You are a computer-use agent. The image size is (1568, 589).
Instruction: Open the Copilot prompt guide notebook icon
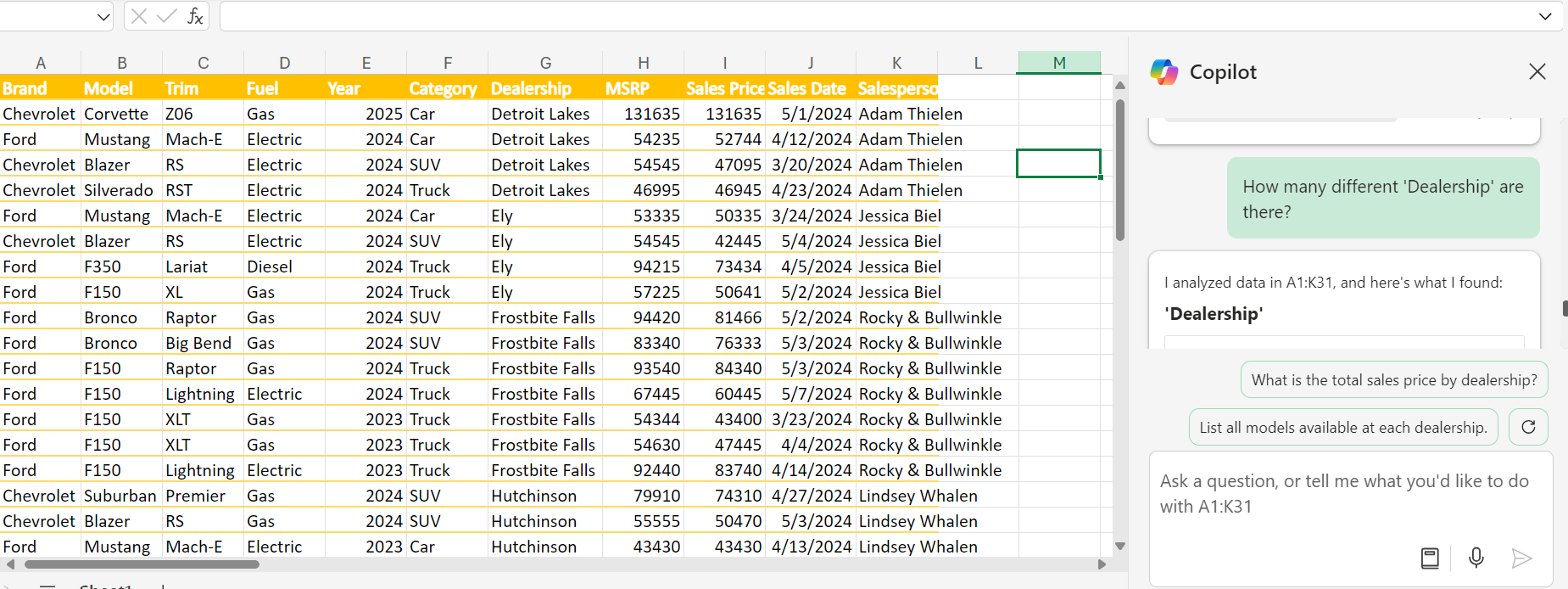pyautogui.click(x=1430, y=558)
